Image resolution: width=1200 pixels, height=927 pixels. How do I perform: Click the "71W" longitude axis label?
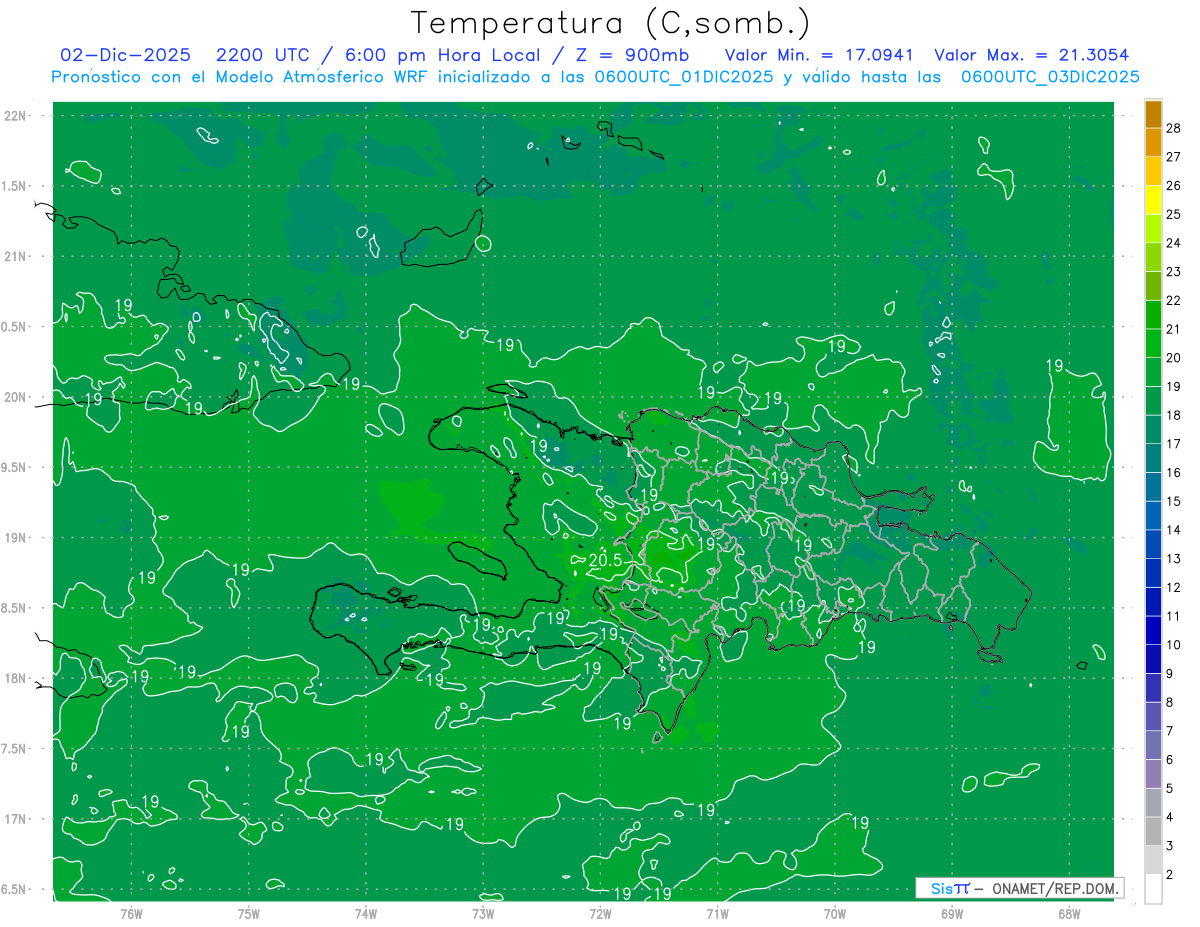[x=717, y=913]
